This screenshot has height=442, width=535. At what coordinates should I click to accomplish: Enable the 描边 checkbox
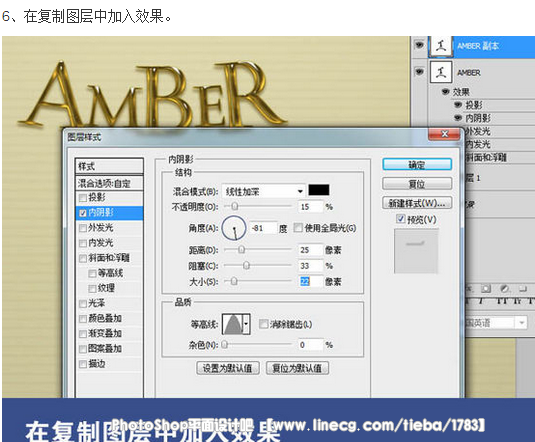(83, 364)
